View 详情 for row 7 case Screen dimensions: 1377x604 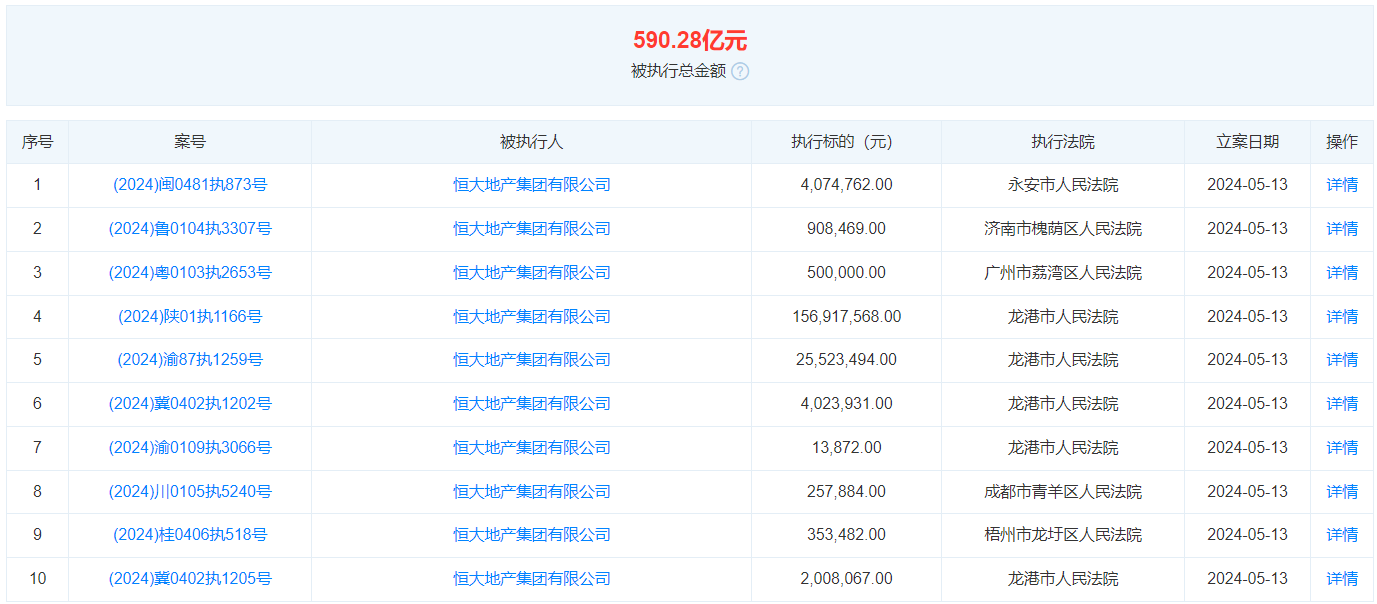(x=1342, y=448)
